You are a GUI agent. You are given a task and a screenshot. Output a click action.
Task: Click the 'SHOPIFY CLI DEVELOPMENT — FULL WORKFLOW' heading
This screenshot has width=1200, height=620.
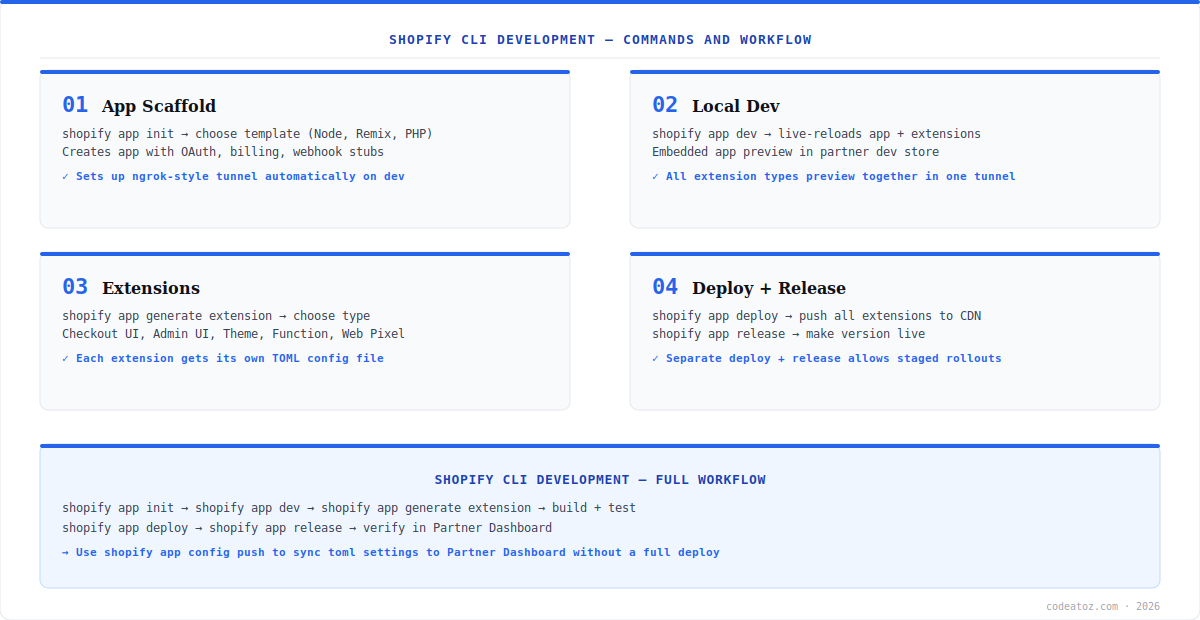coord(600,480)
